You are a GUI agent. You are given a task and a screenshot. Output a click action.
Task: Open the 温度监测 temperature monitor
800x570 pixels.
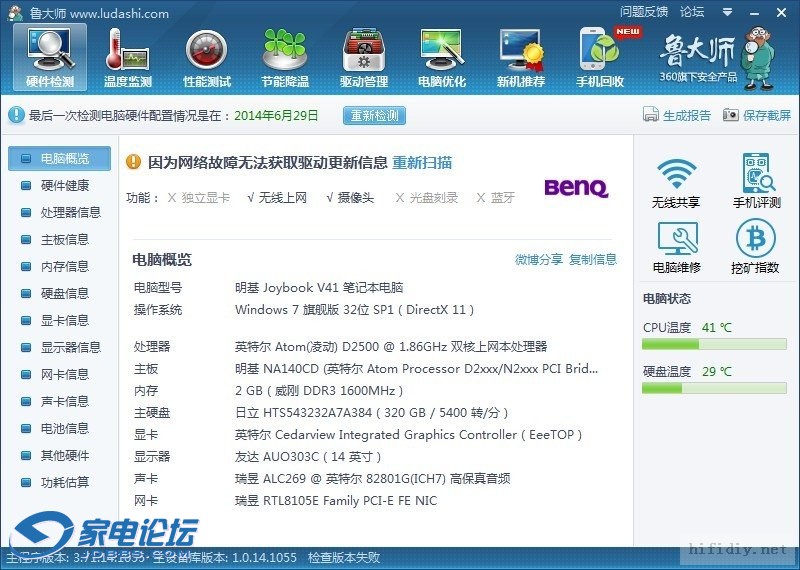click(x=128, y=57)
